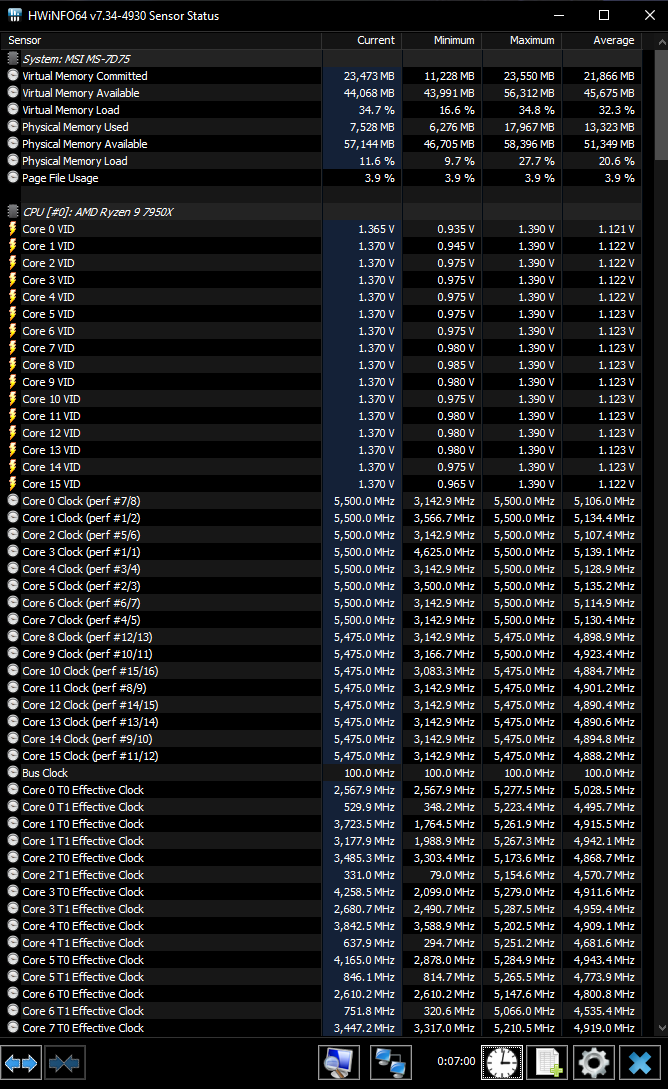This screenshot has height=1089, width=668.
Task: Select Core 13 Clock (perf #13/14) row
Action: [x=321, y=722]
